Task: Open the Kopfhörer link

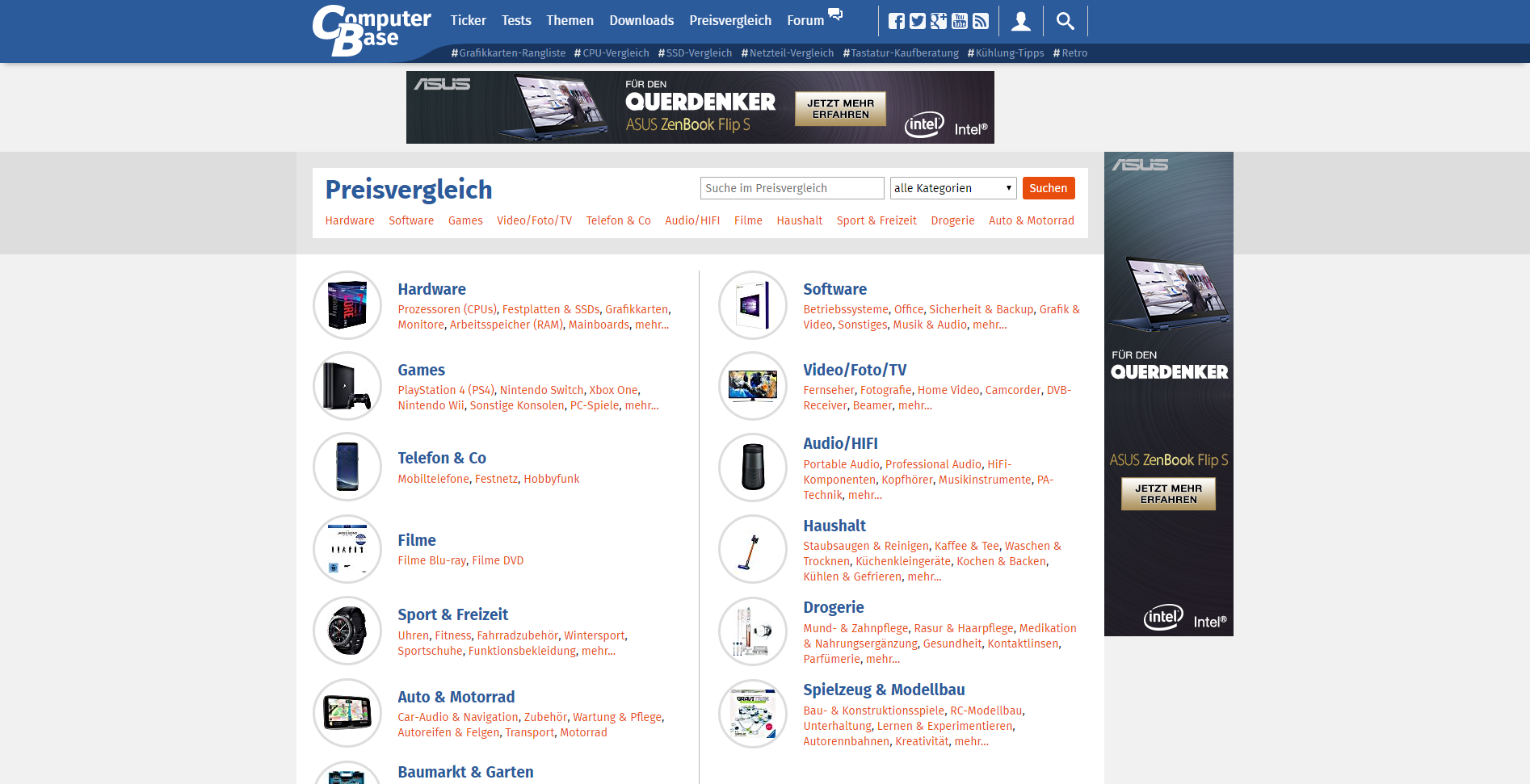Action: tap(907, 480)
